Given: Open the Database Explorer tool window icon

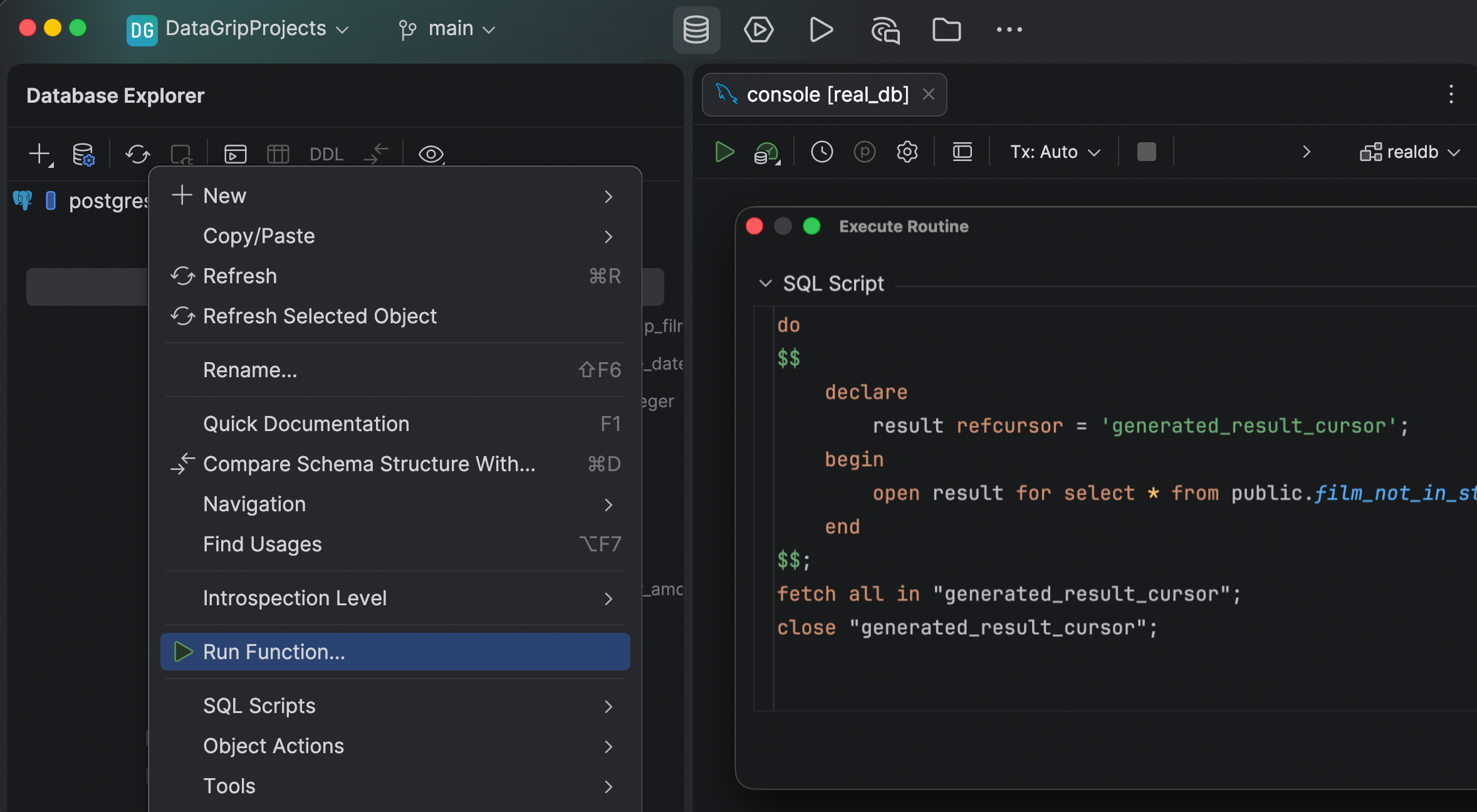Looking at the screenshot, I should [696, 29].
